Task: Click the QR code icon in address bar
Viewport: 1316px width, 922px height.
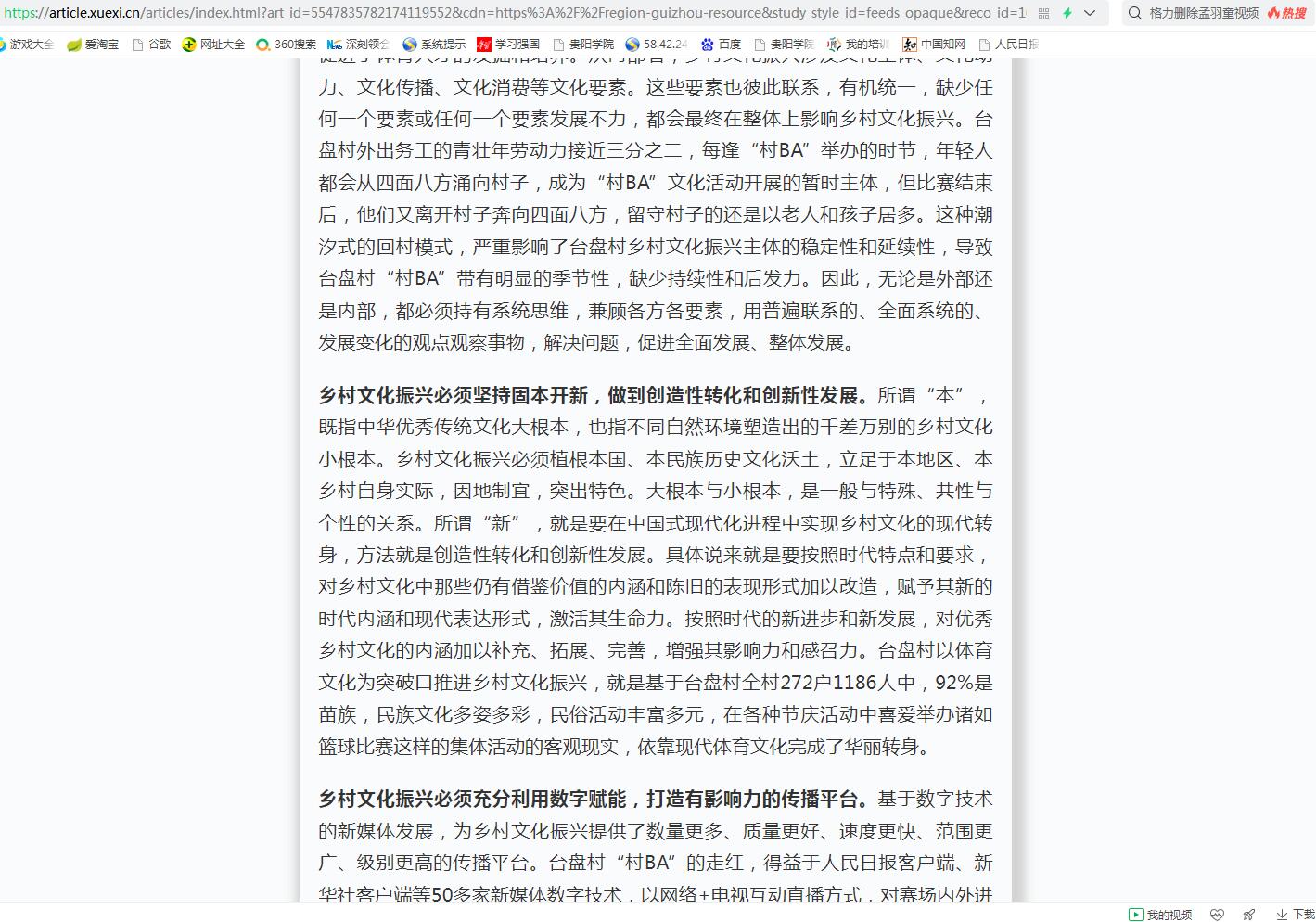Action: (1044, 13)
